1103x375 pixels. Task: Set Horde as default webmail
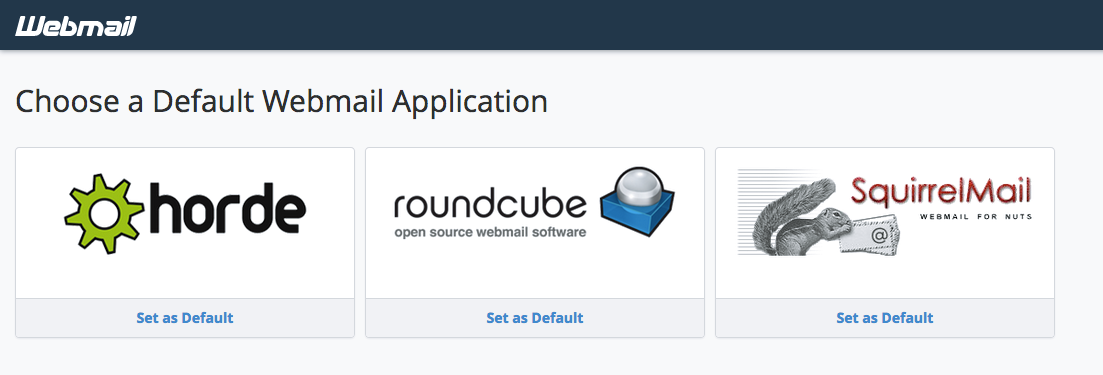[x=185, y=317]
